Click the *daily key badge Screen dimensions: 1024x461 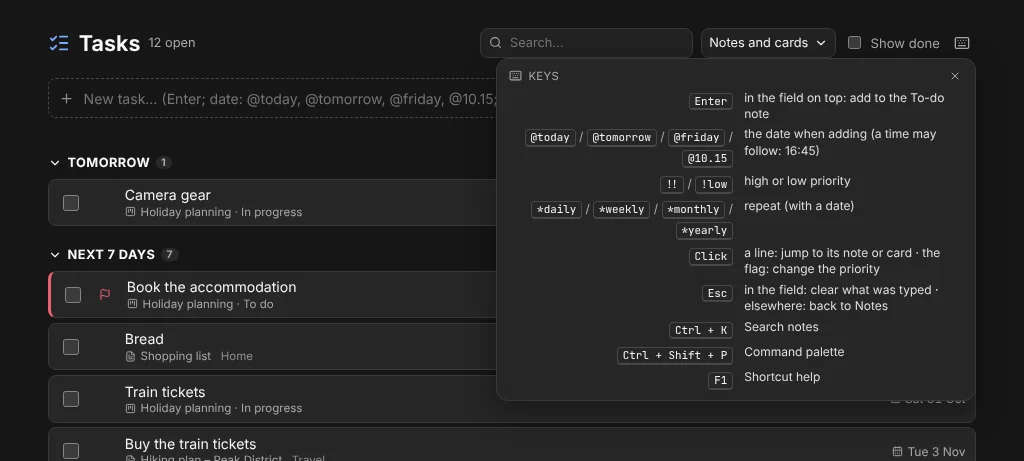pyautogui.click(x=556, y=210)
